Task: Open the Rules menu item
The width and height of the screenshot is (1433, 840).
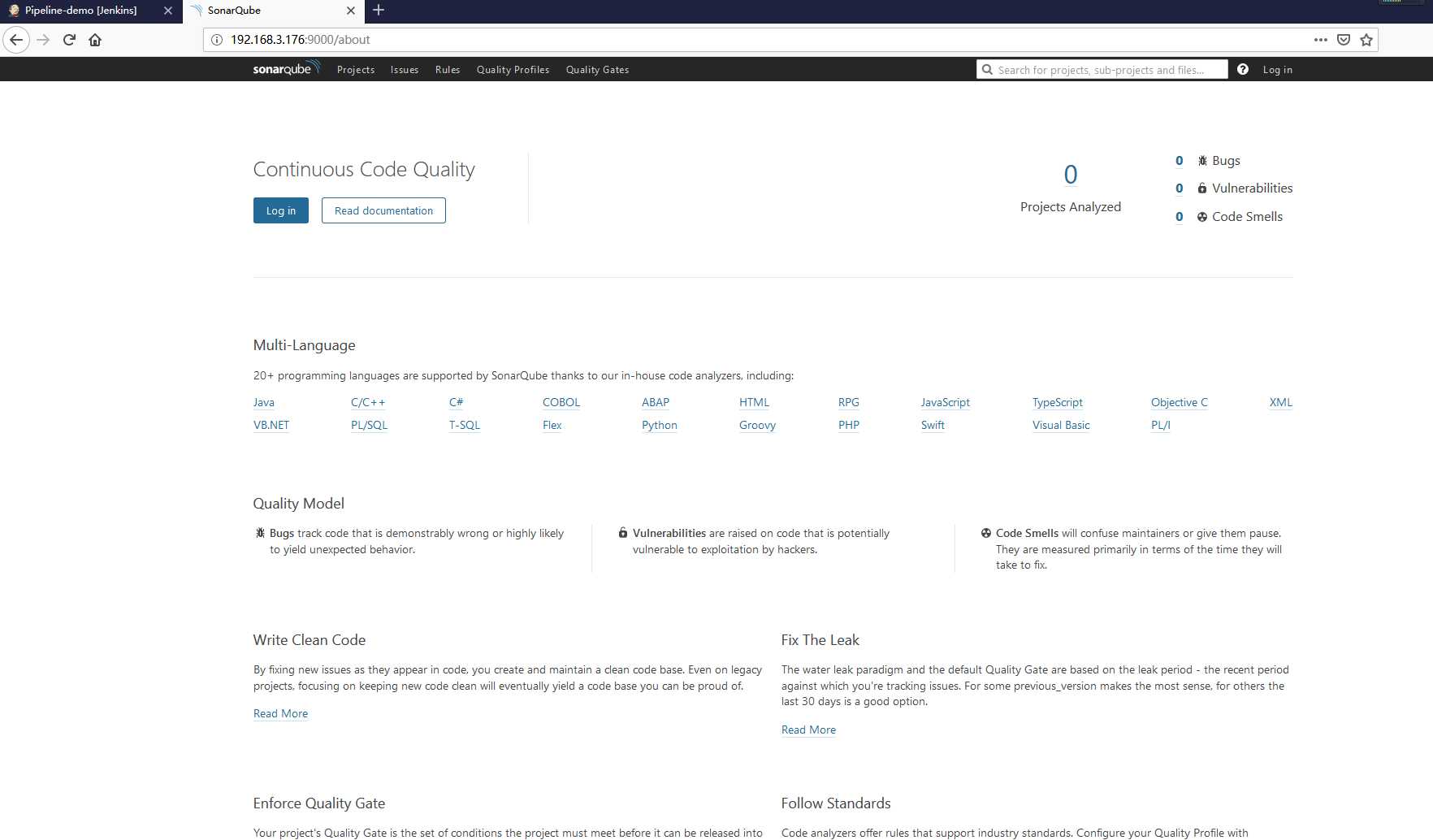Action: click(448, 70)
